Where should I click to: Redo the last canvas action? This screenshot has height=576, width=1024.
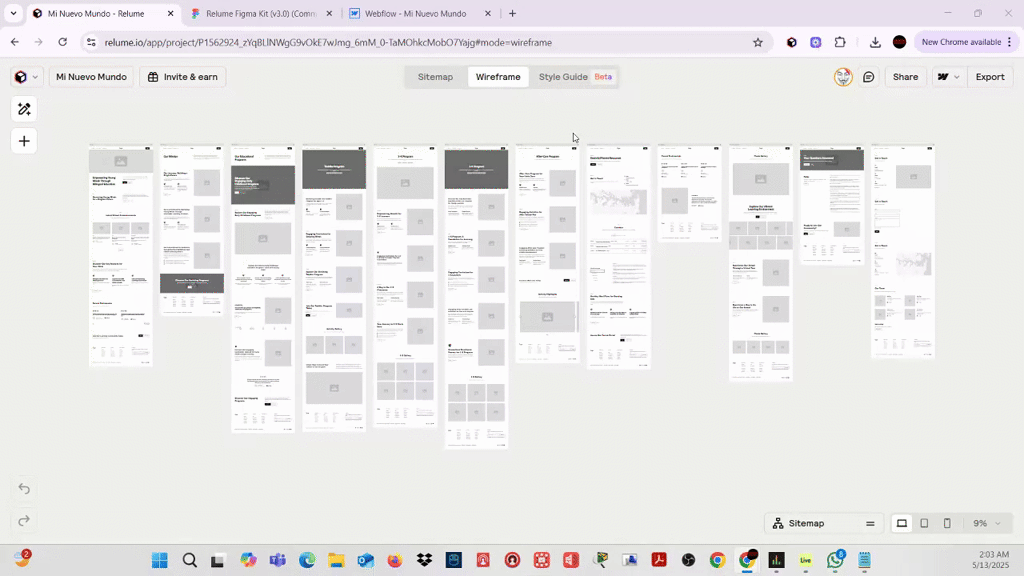24,520
